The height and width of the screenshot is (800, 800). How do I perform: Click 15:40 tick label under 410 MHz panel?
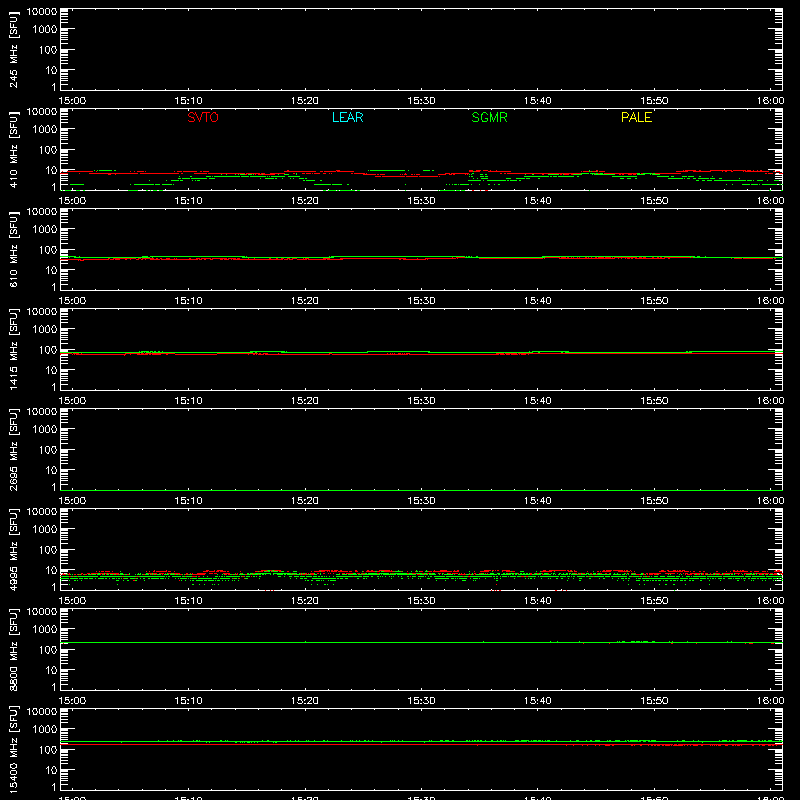[538, 201]
